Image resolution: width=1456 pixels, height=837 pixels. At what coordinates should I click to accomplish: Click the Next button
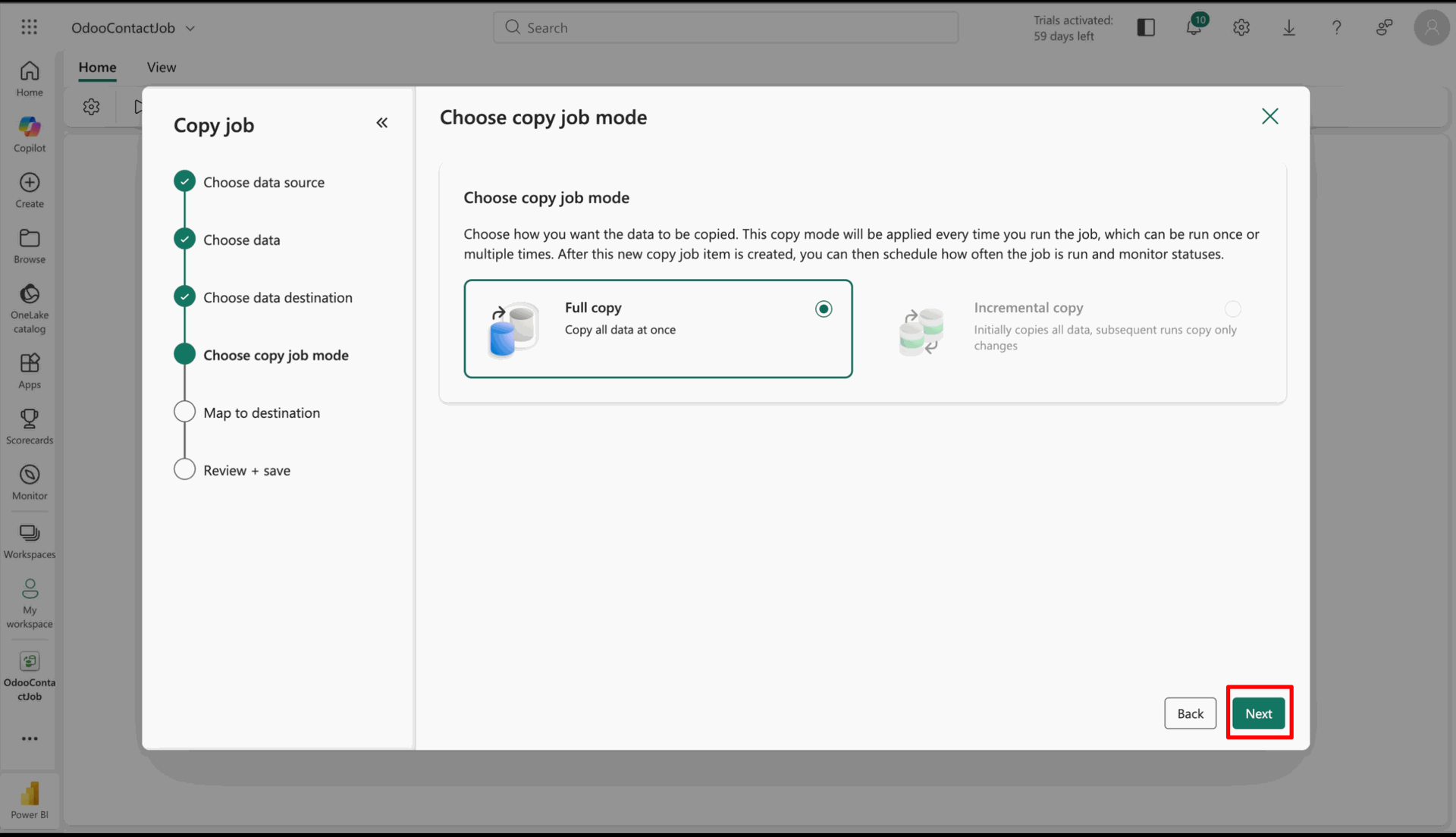(1258, 713)
